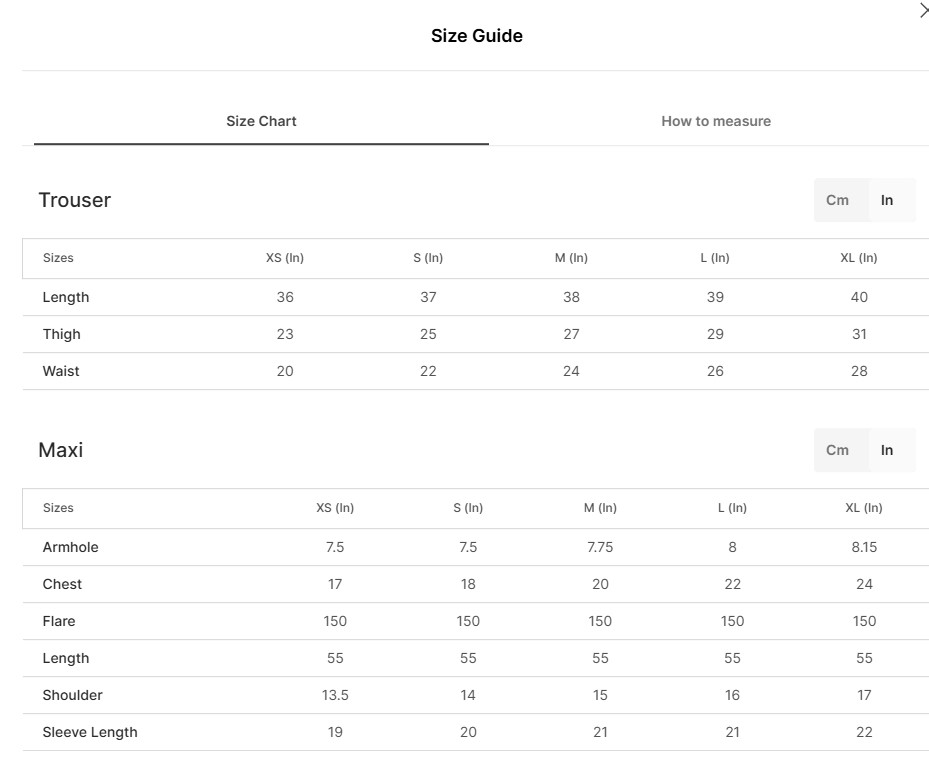Viewport: 929px width, 765px height.
Task: Switch Maxi table units to Cm
Action: (837, 450)
